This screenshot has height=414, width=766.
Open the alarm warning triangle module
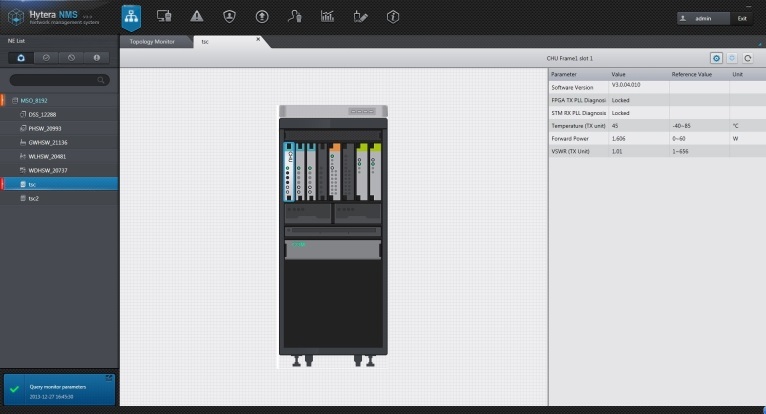pos(197,17)
